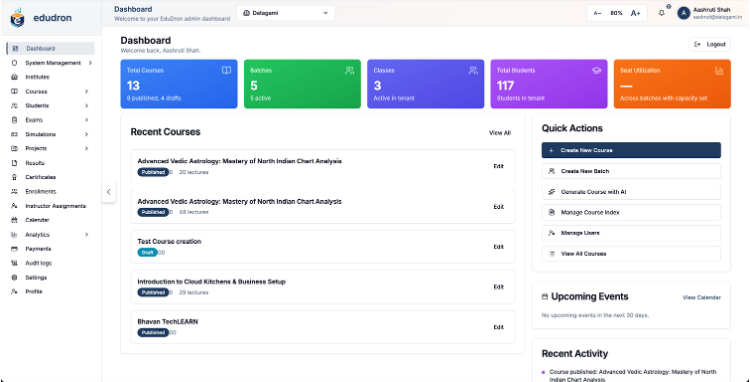Screen dimensions: 750x382
Task: Edit the Introduction to Cloud Kitchens course
Action: (498, 287)
